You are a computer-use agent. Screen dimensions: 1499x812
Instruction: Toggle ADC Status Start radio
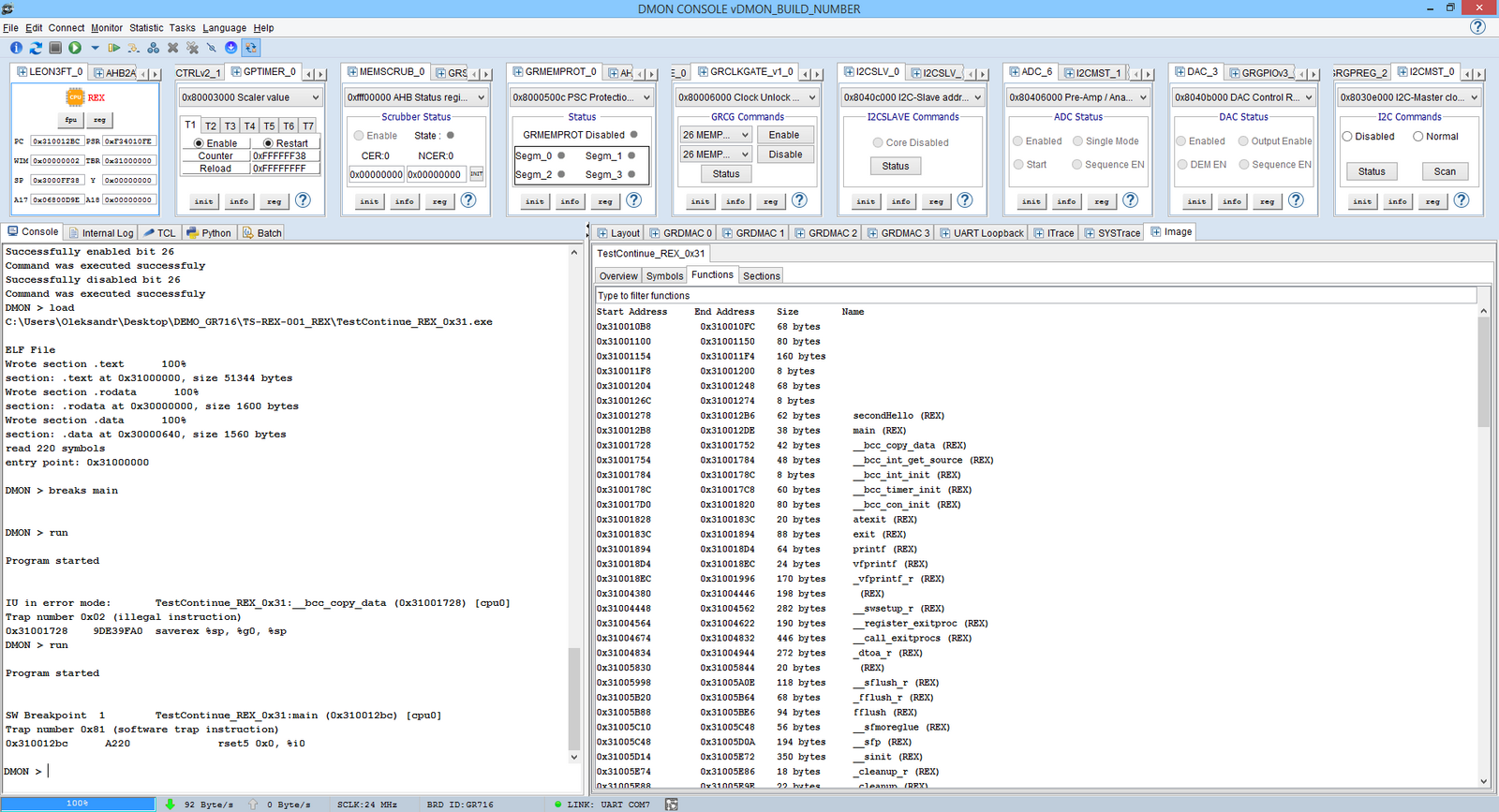(1017, 165)
